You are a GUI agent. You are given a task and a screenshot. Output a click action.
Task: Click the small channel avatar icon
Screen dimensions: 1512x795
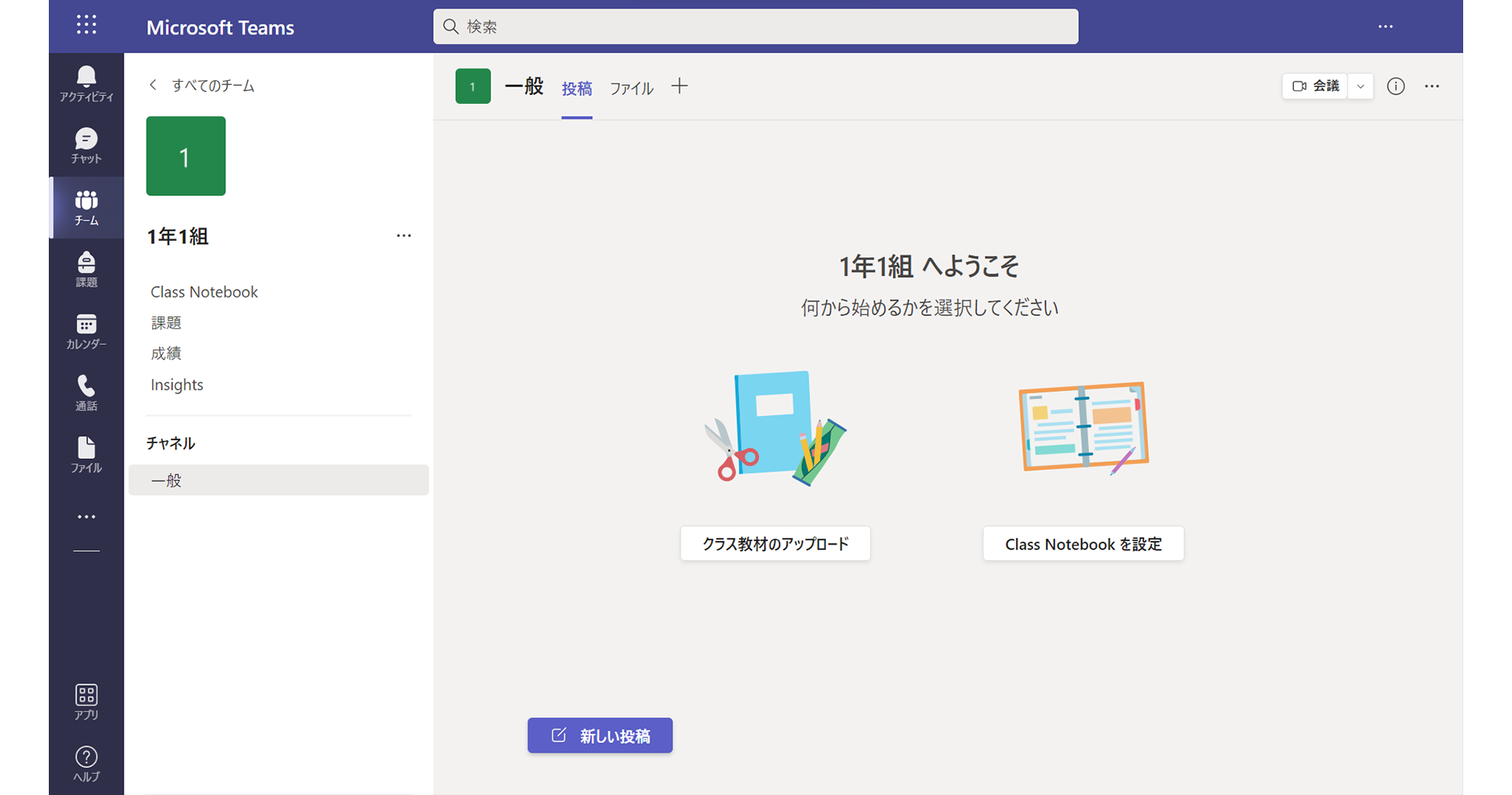tap(472, 87)
